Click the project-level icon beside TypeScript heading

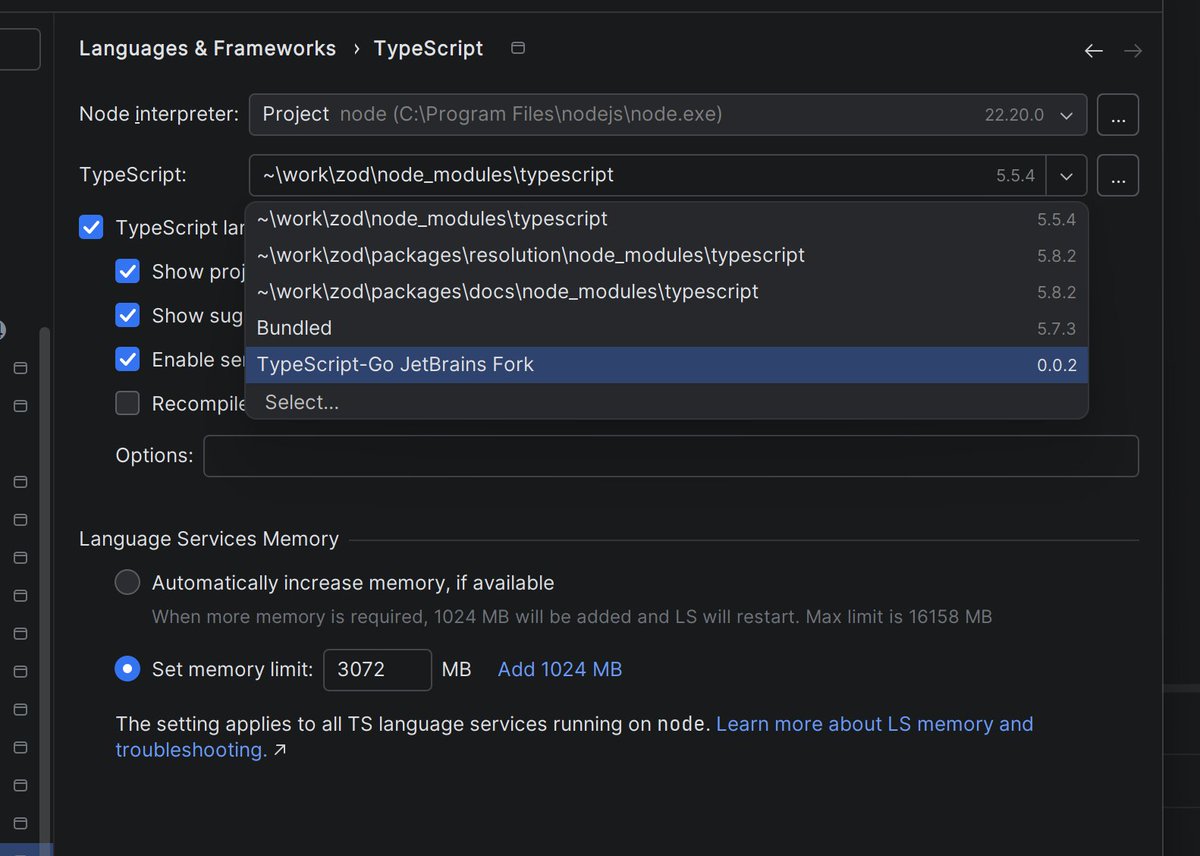click(x=518, y=48)
